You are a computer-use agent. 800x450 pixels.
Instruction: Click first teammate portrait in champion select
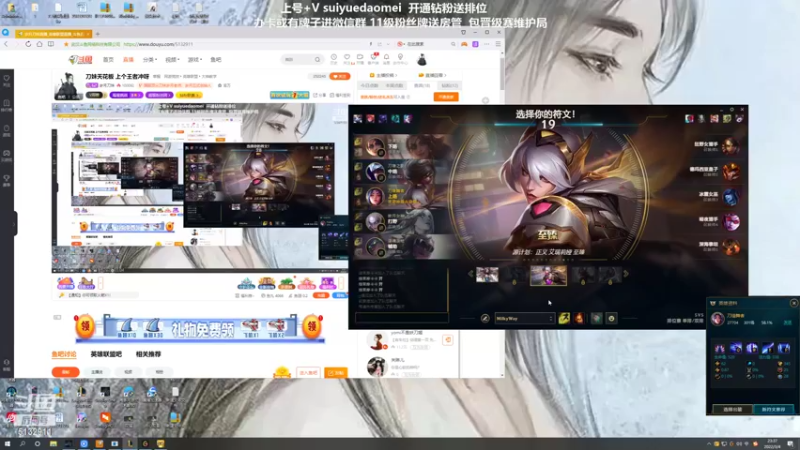375,146
